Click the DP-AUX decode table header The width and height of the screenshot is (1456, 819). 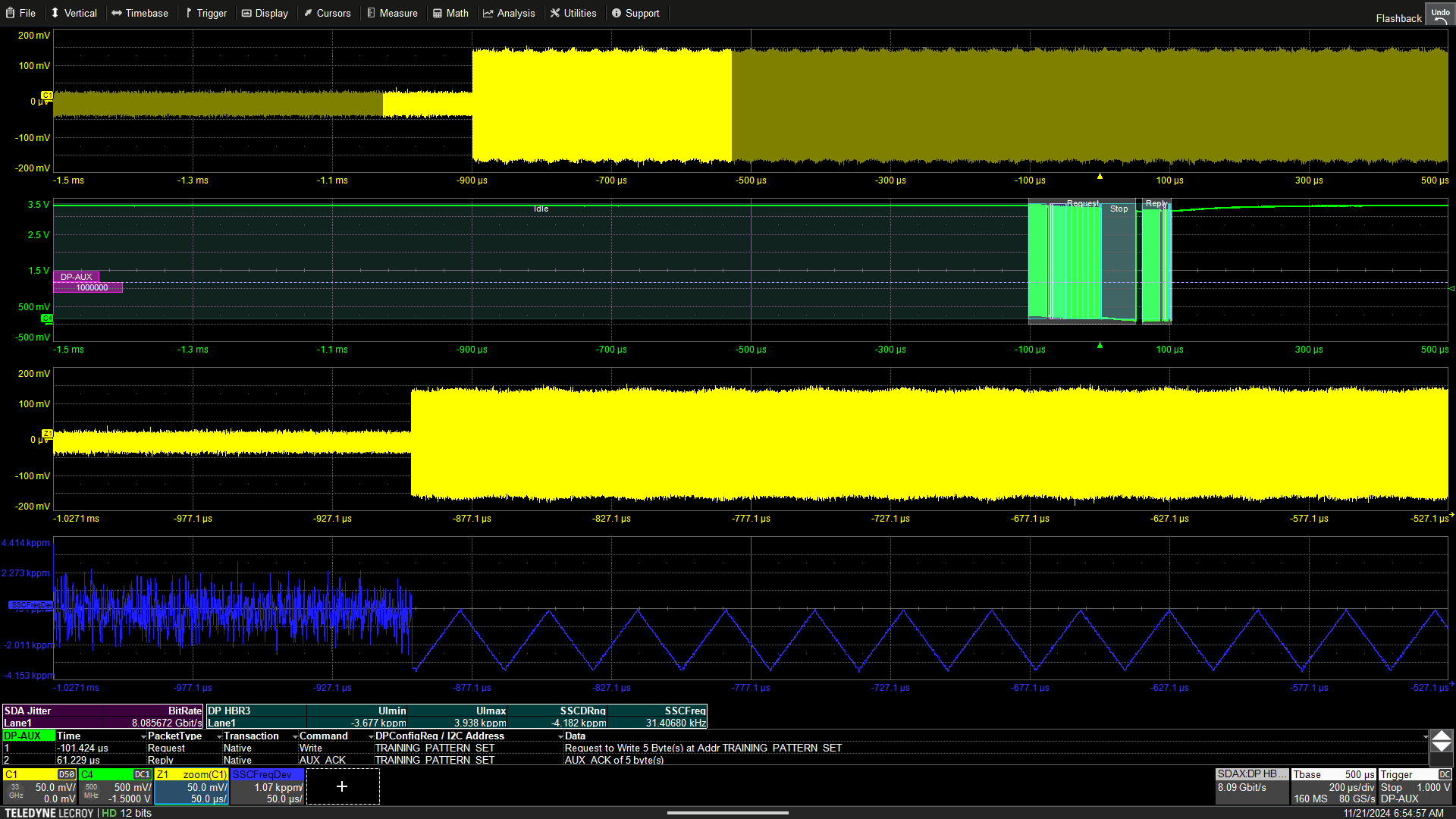pos(28,736)
